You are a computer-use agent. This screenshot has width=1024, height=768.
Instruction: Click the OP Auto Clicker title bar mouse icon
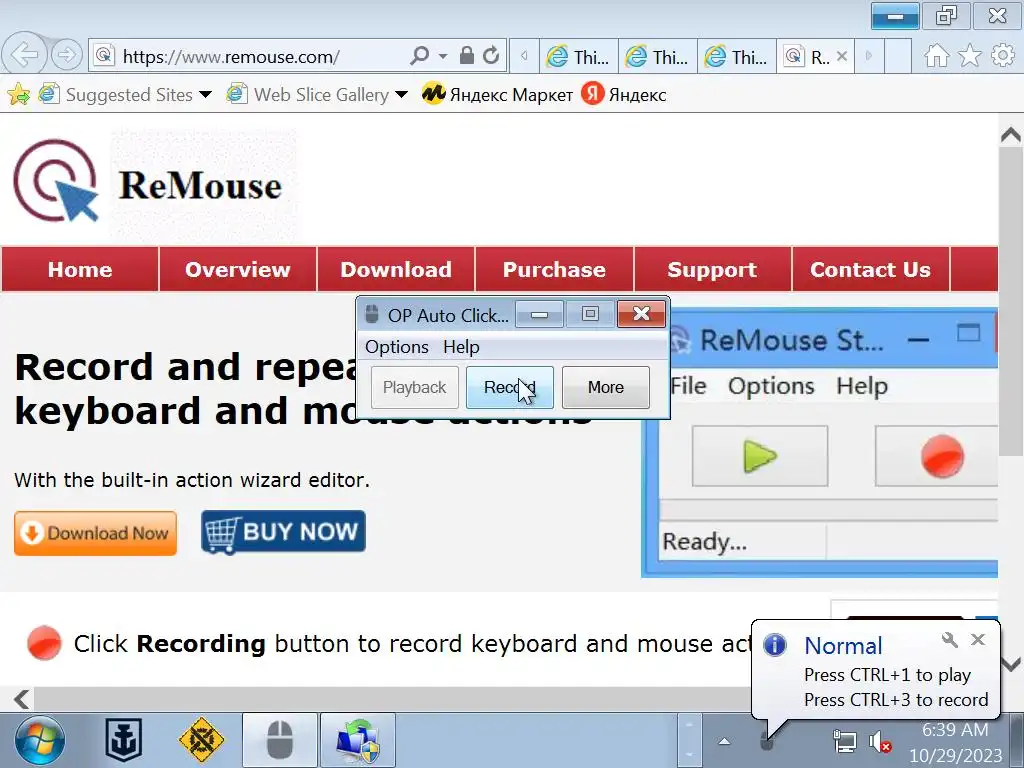(x=372, y=314)
